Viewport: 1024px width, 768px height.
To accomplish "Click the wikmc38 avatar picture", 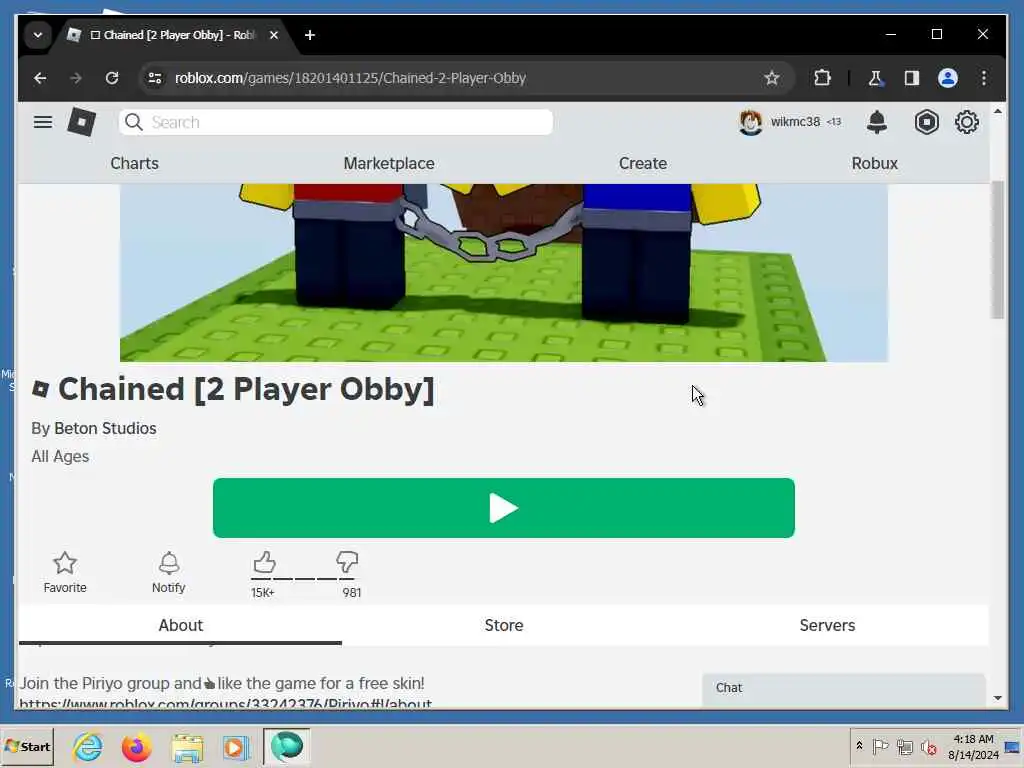I will [750, 122].
